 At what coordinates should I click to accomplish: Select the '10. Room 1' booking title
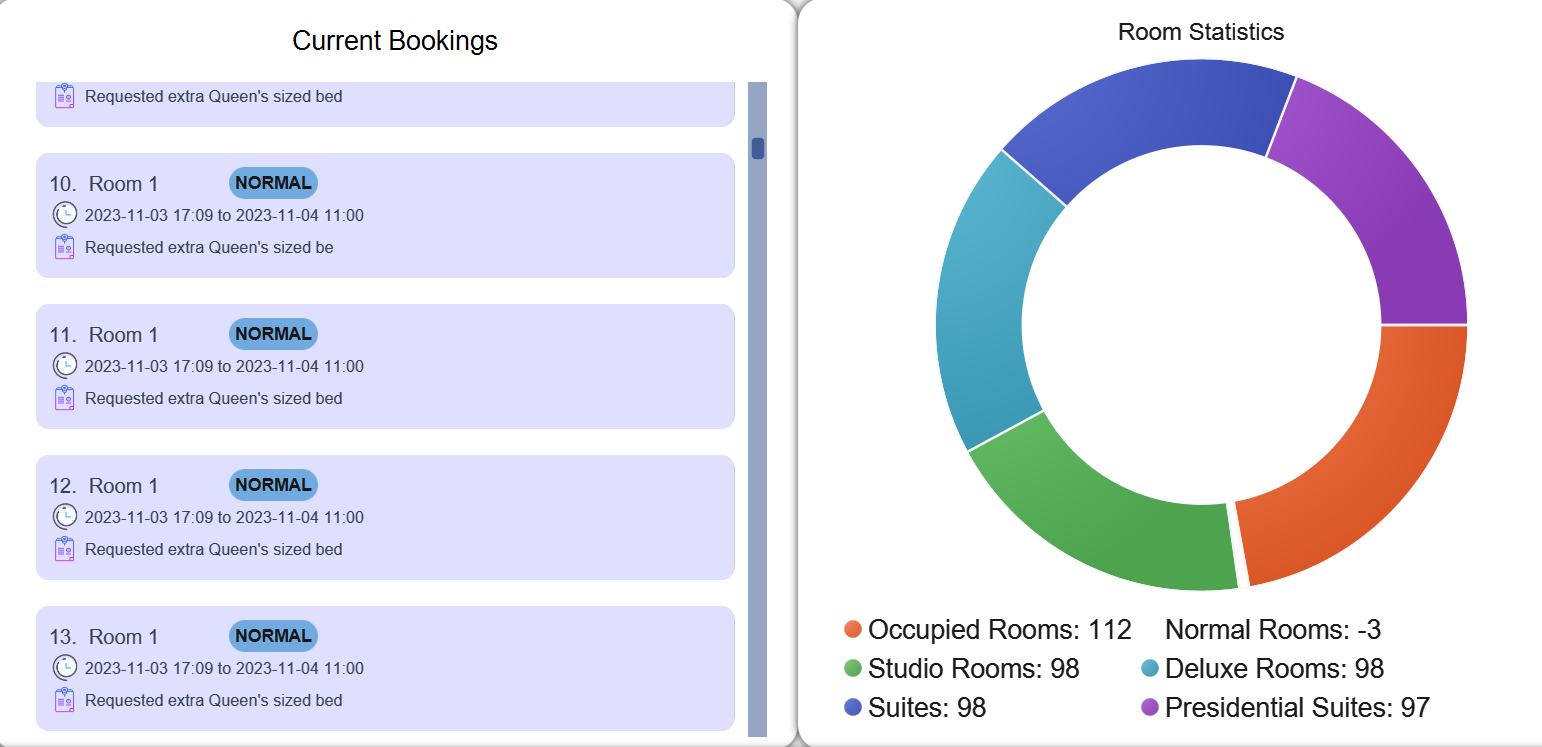(104, 184)
